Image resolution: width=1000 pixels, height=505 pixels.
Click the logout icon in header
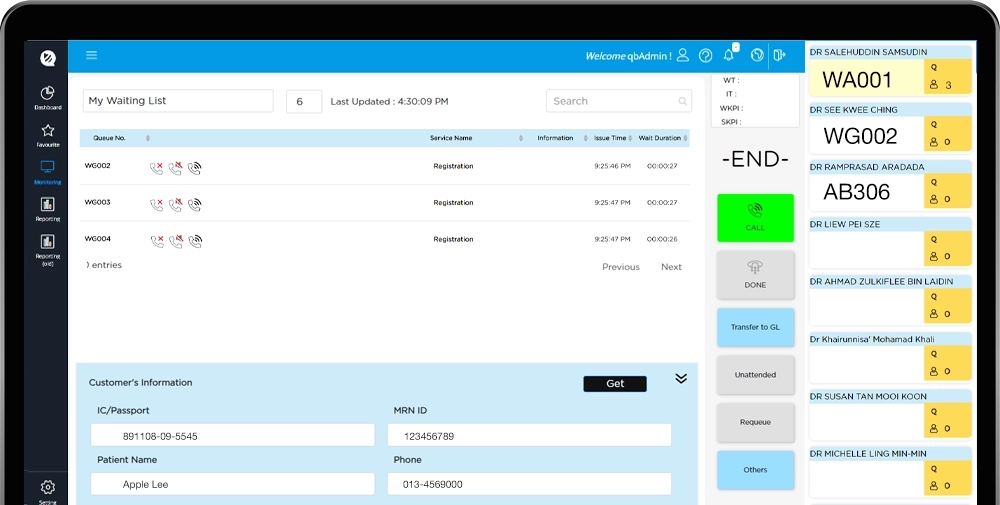(780, 56)
